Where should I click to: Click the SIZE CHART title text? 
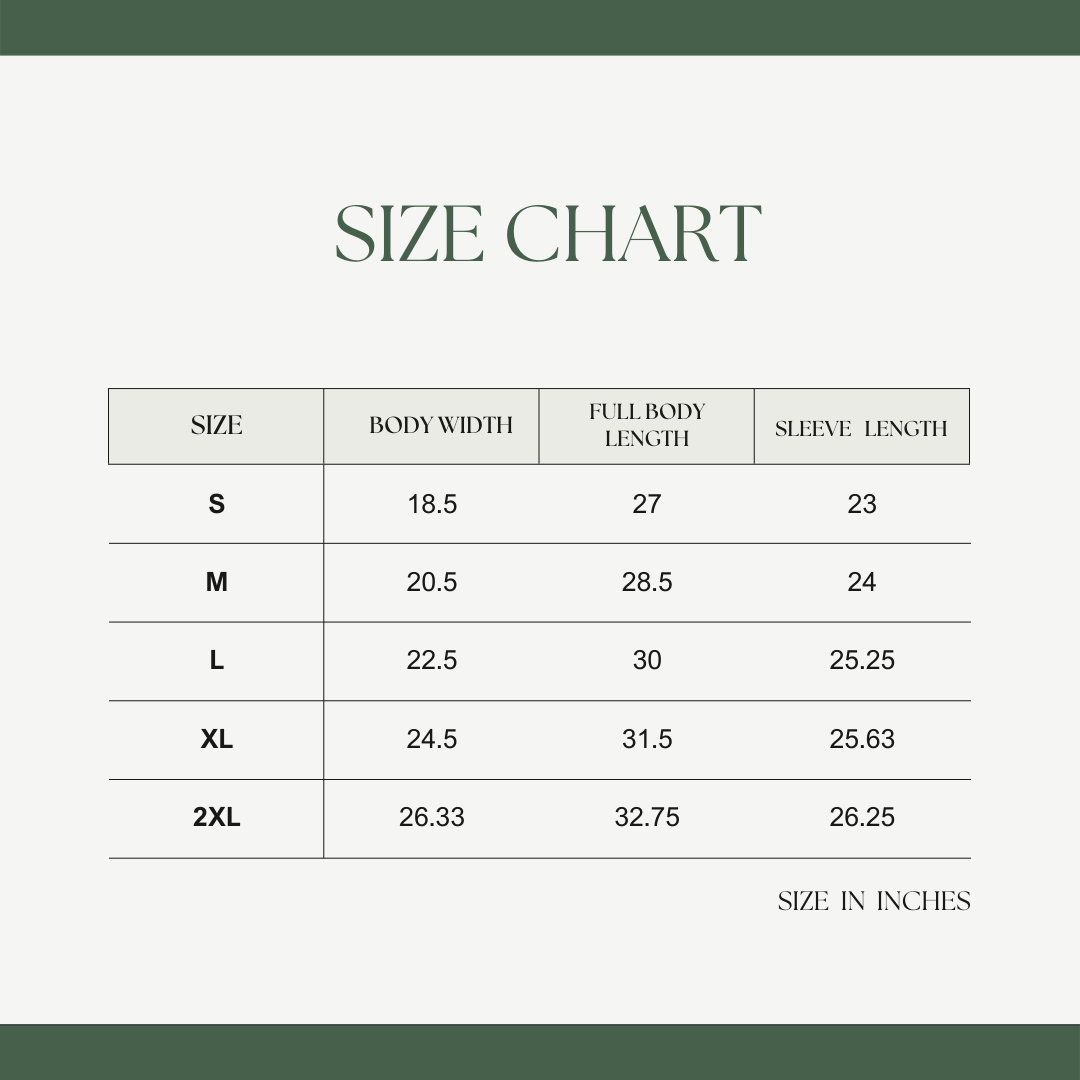548,234
